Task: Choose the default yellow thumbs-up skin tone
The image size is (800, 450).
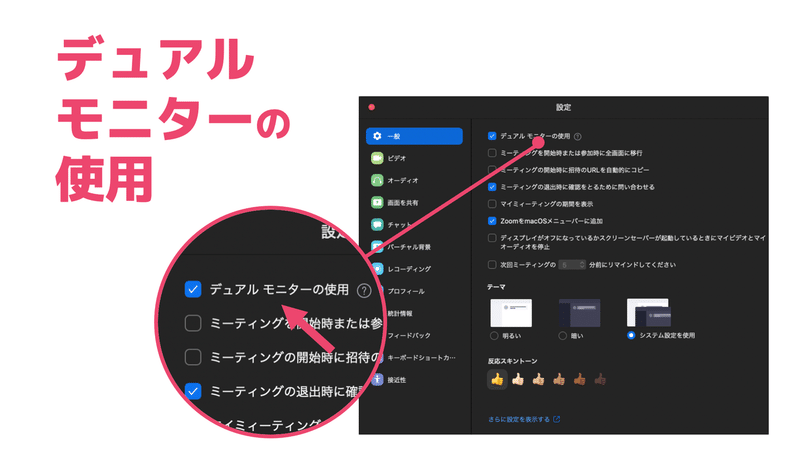Action: coord(497,380)
